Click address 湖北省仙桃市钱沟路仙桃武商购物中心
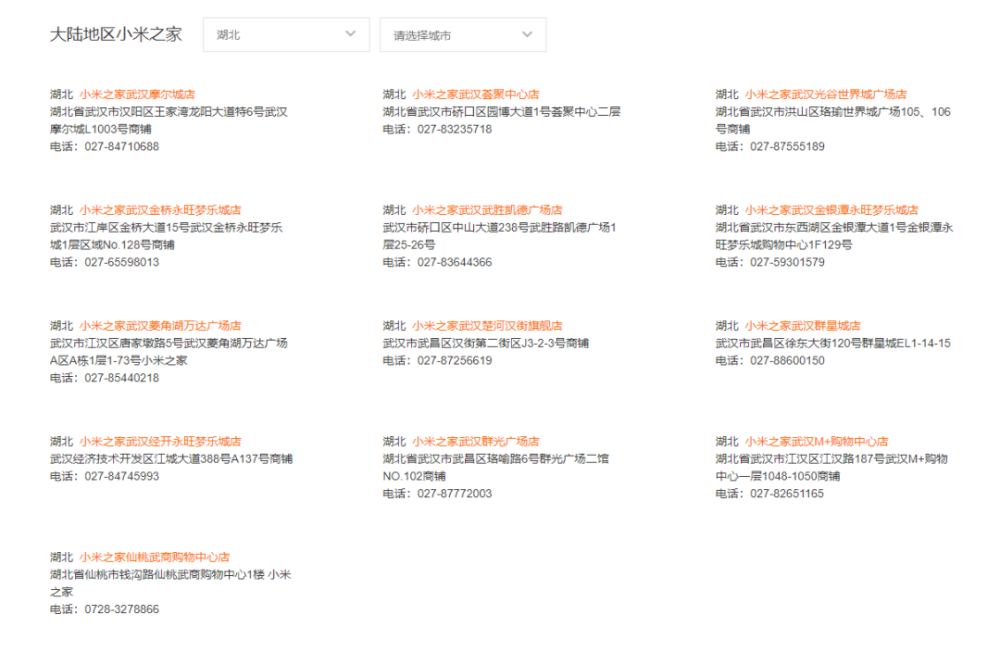The width and height of the screenshot is (1000, 652). [170, 583]
